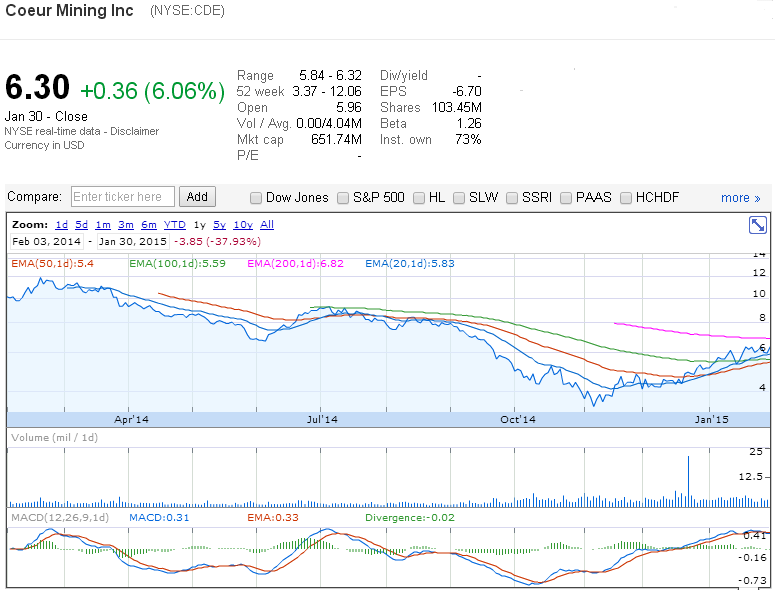Choose the 6m zoom range
The image size is (775, 590).
[x=149, y=225]
